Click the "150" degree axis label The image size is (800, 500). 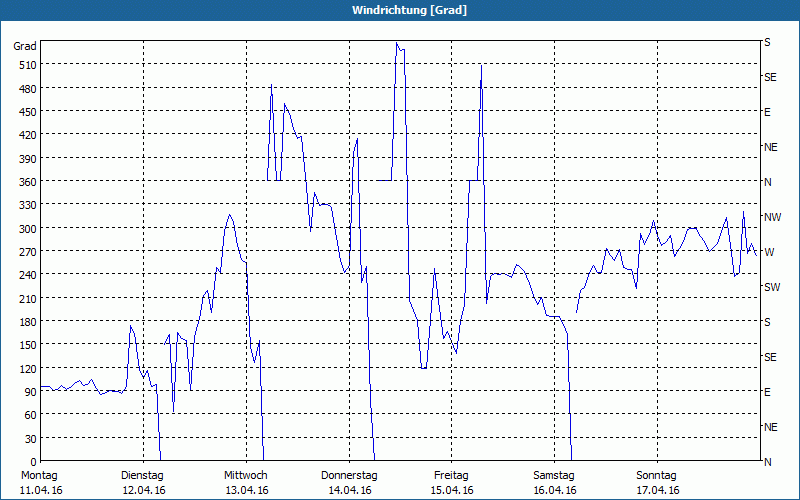coord(28,345)
